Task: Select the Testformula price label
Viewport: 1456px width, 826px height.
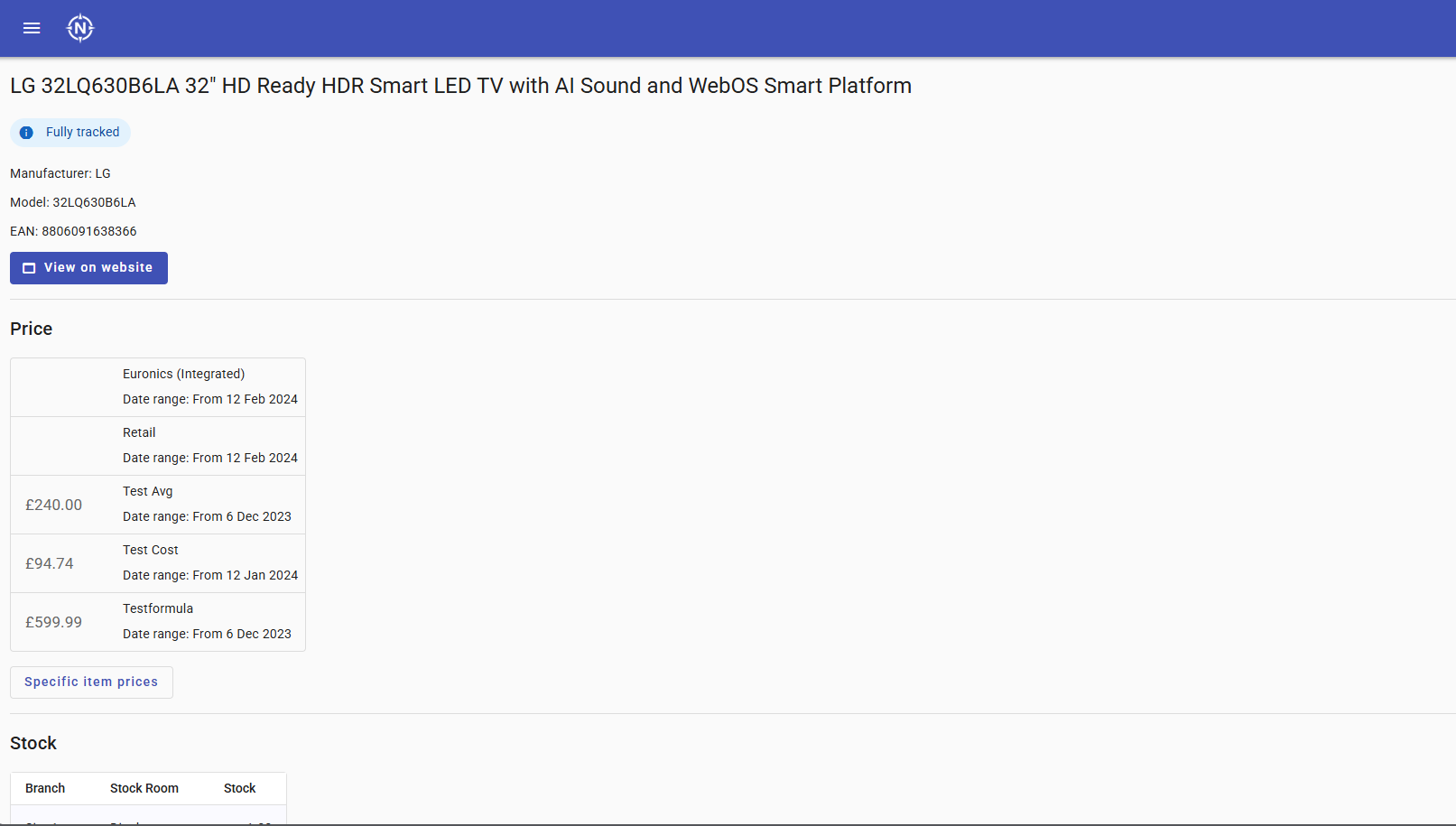Action: 158,608
